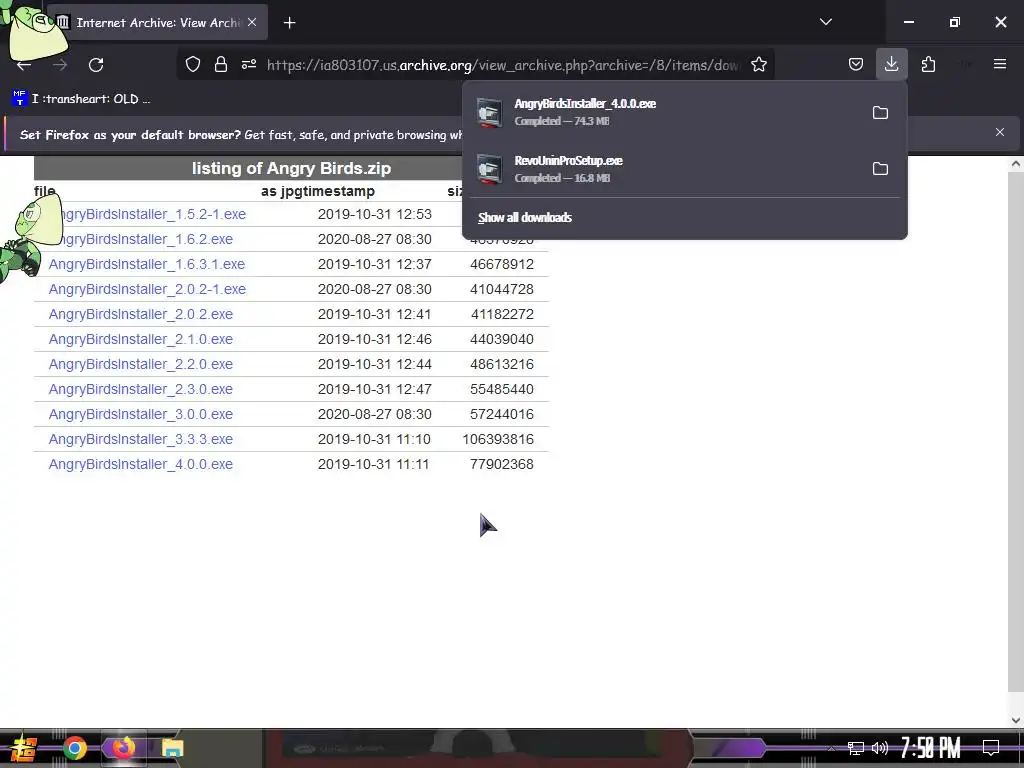The image size is (1024, 768).
Task: Click the listing of Angry Birds.zip heading
Action: coord(291,168)
